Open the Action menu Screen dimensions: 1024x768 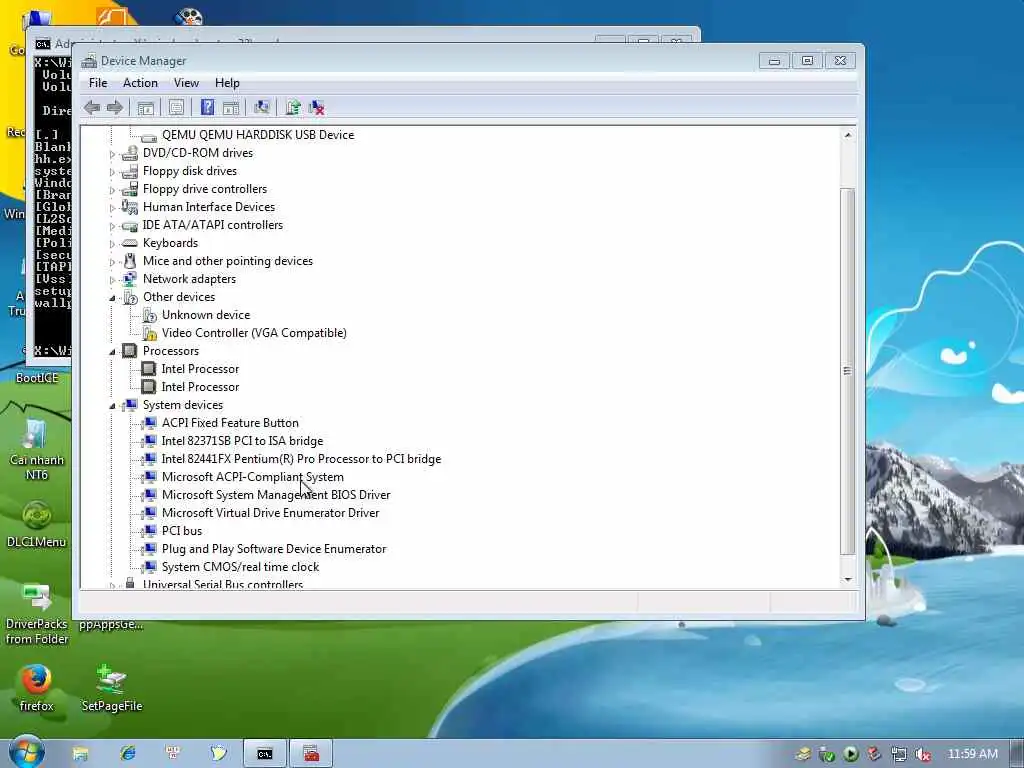pos(140,83)
